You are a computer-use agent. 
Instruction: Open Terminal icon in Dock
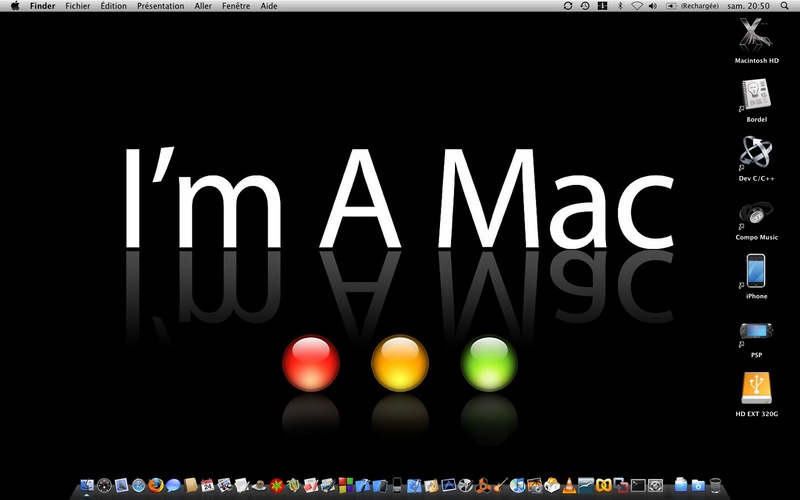(x=638, y=485)
